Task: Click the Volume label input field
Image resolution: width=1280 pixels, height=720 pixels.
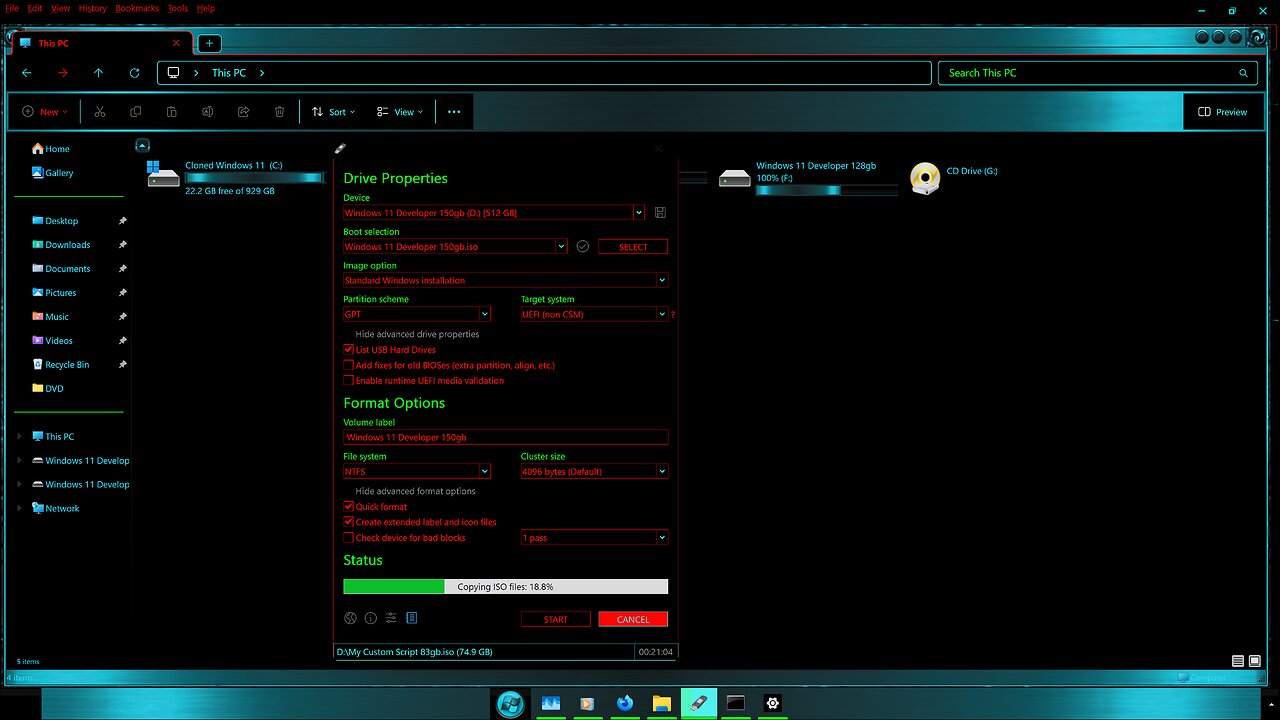Action: tap(505, 437)
